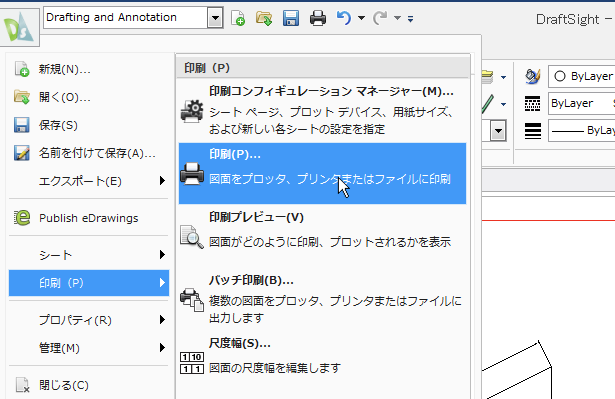
Task: Select 名前を付けて保存(A)... menu item
Action: point(89,153)
